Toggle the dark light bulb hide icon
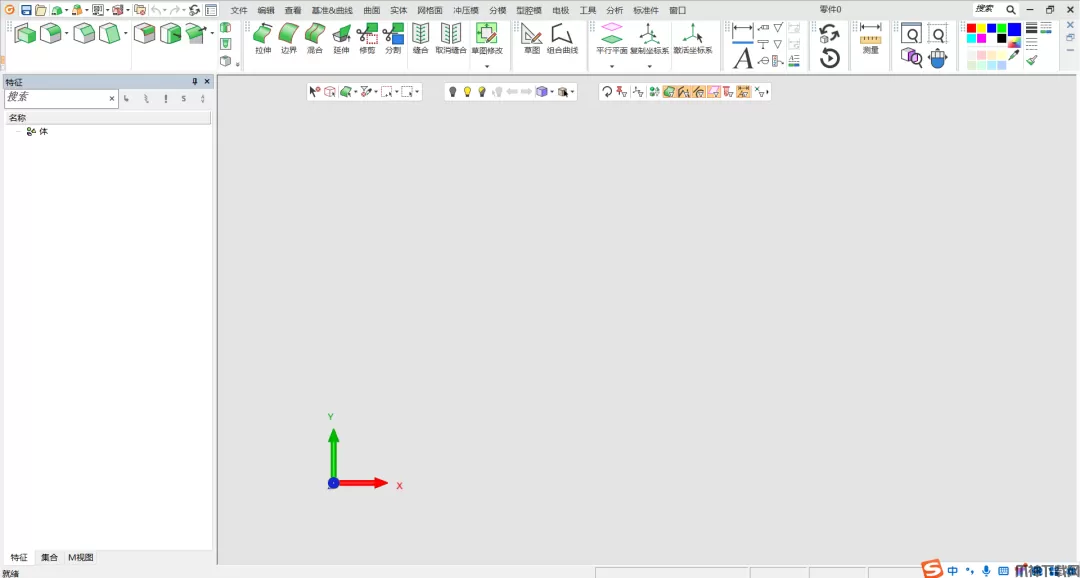The image size is (1080, 578). click(x=452, y=92)
